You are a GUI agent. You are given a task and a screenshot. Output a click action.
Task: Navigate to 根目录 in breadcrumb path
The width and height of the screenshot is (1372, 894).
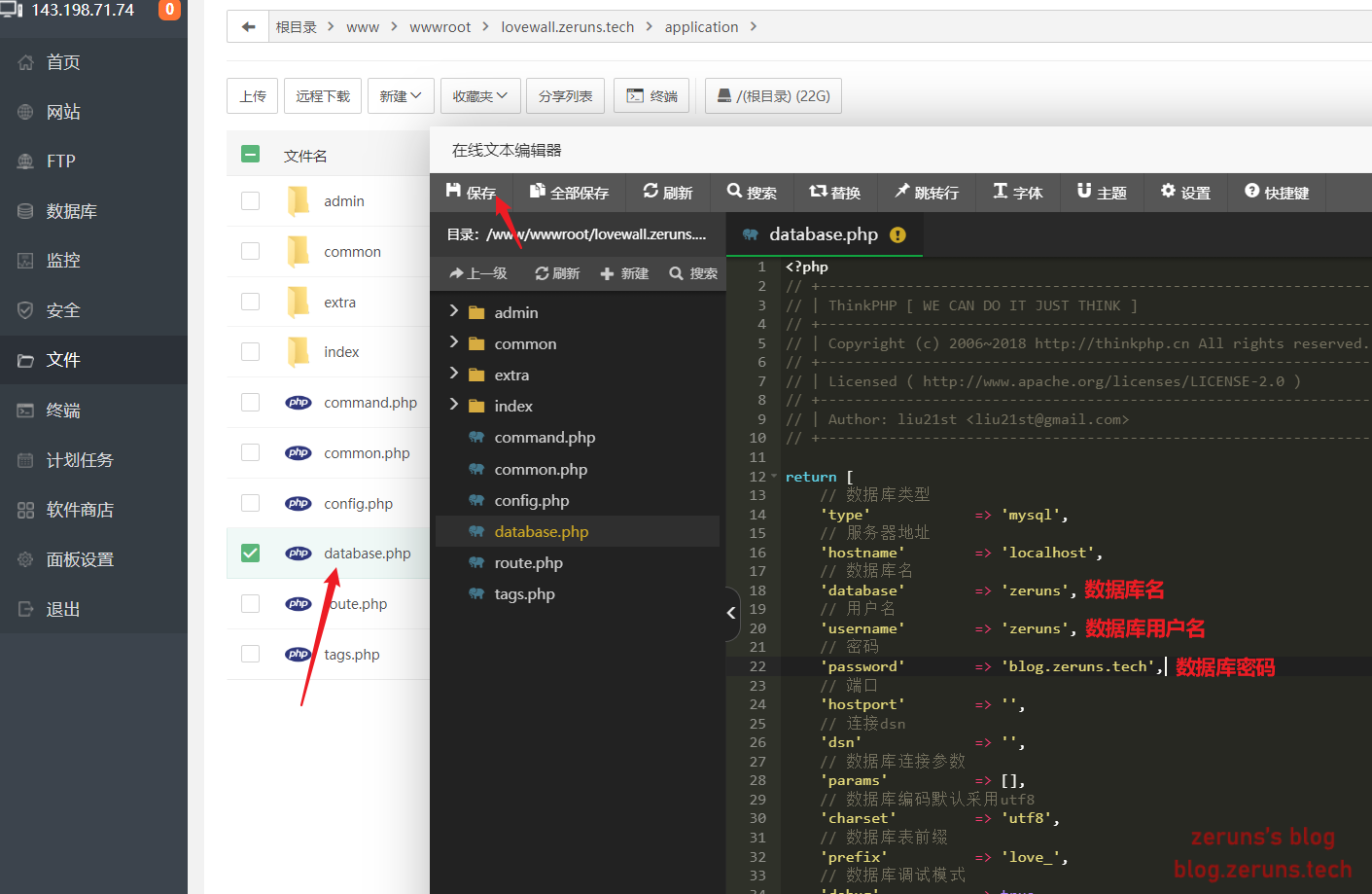tap(296, 27)
